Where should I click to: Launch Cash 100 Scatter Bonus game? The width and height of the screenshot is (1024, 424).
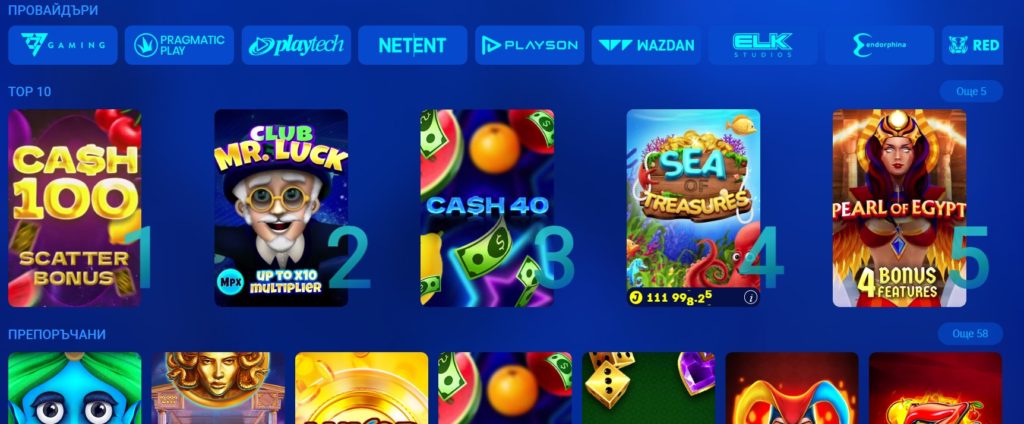pos(74,208)
